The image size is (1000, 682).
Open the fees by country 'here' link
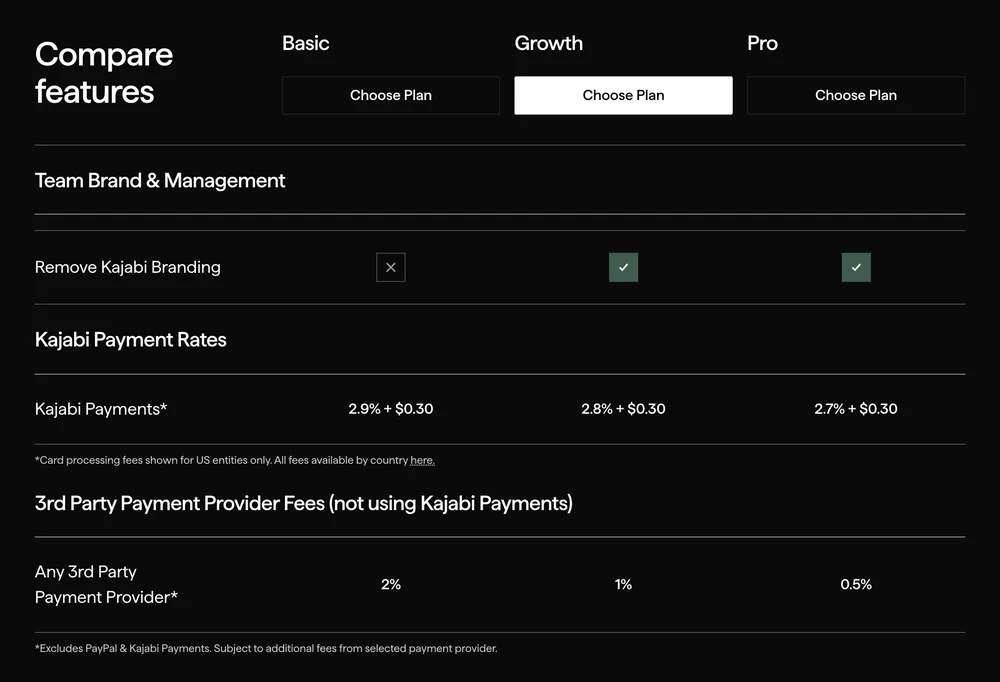coord(422,460)
